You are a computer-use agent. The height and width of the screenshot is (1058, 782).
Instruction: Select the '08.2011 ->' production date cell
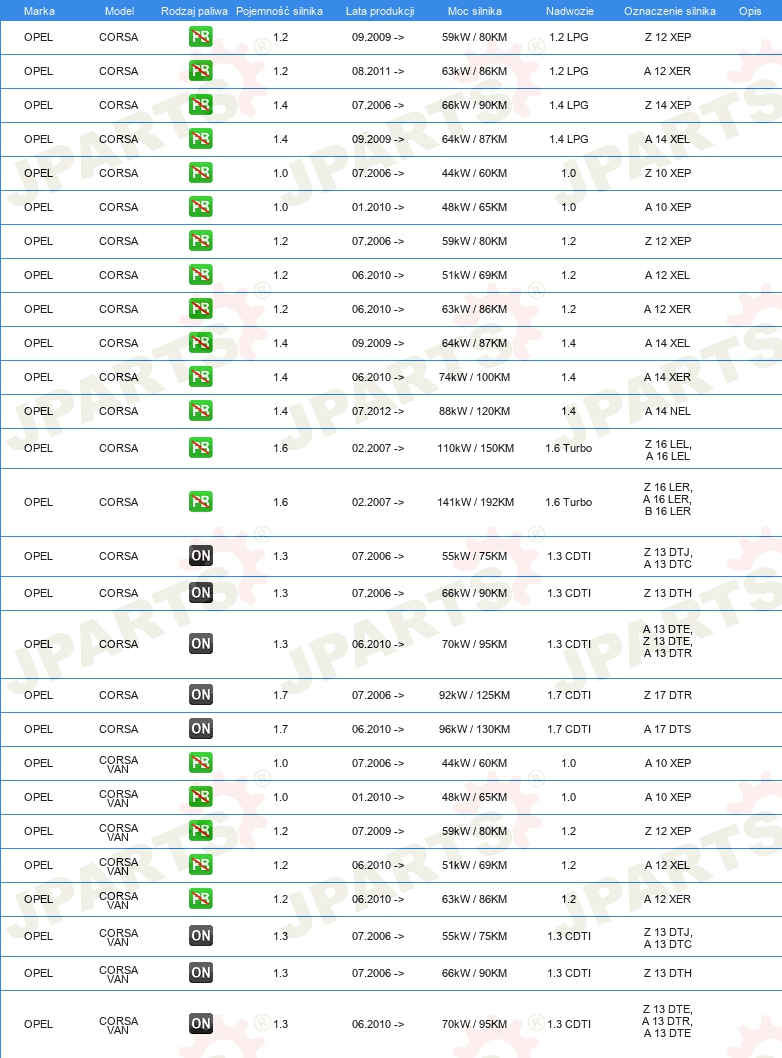378,71
